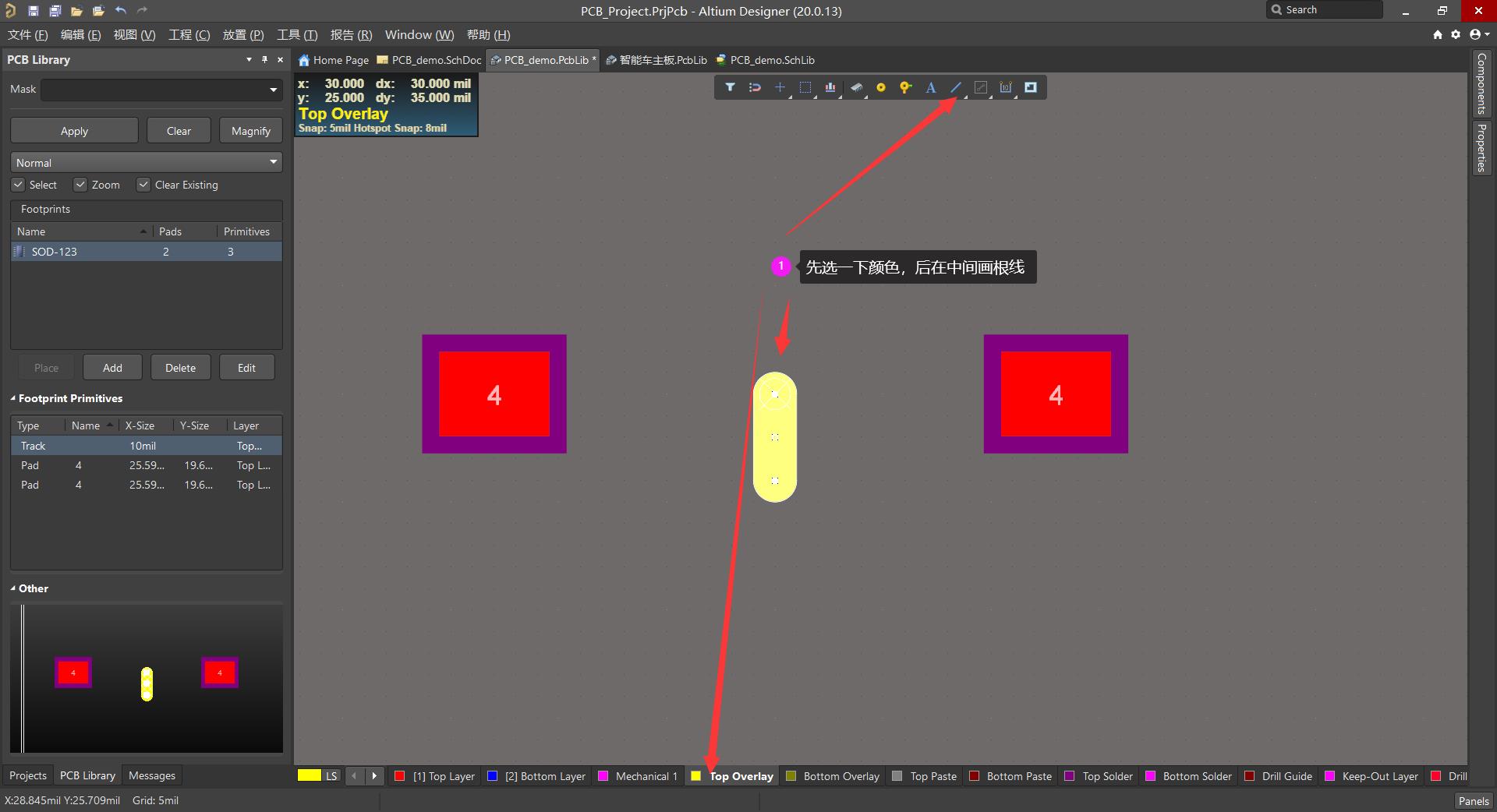Open the place dimension tool
Viewport: 1497px width, 812px height.
coord(1006,87)
